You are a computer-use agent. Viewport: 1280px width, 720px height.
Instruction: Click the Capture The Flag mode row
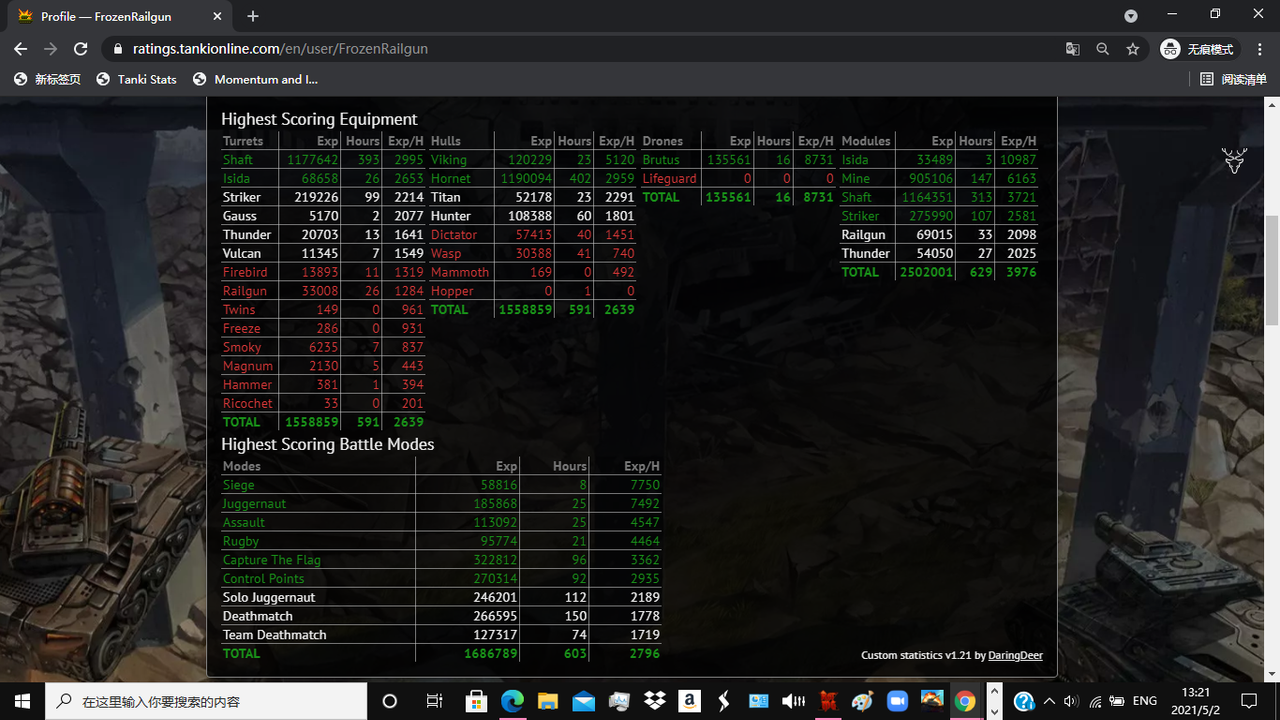441,560
